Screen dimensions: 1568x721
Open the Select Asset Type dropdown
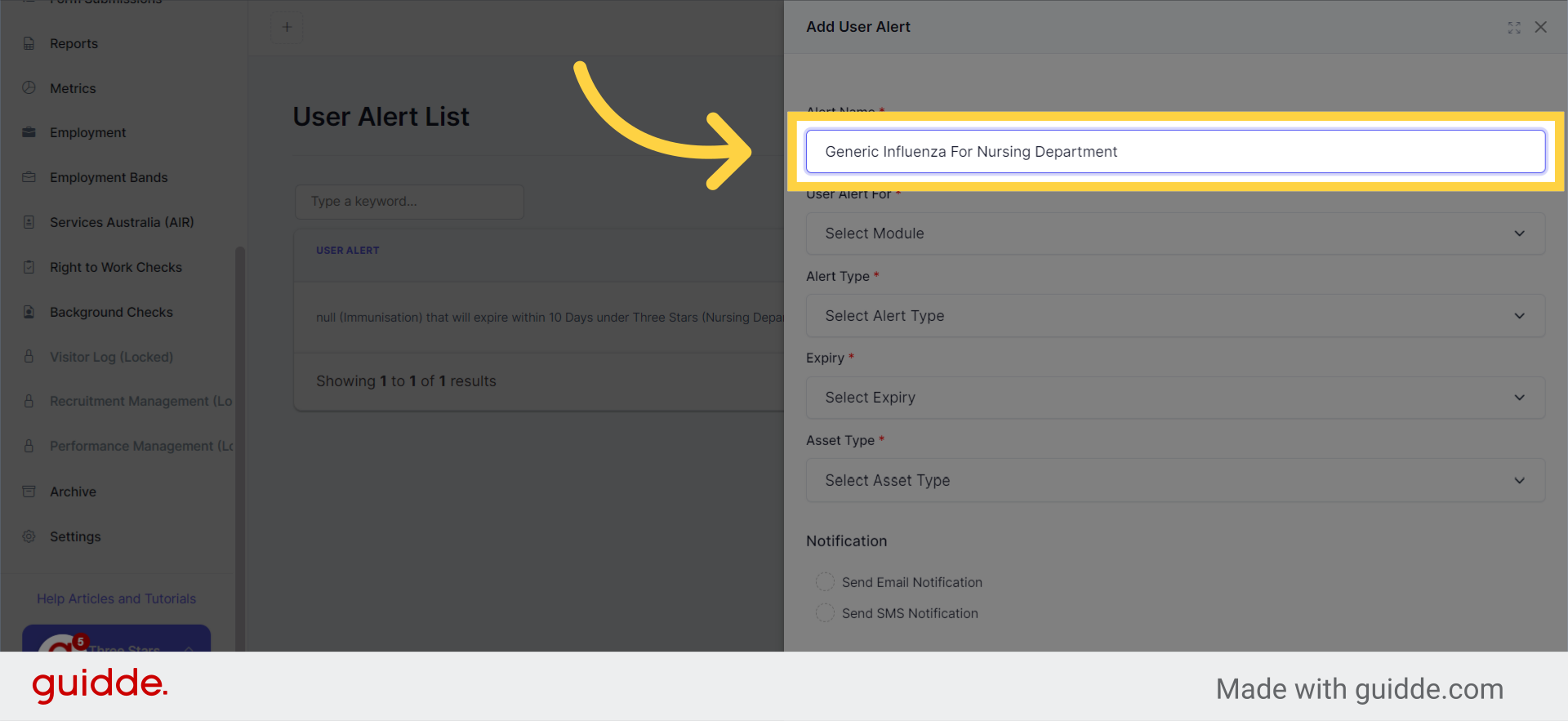point(1175,480)
